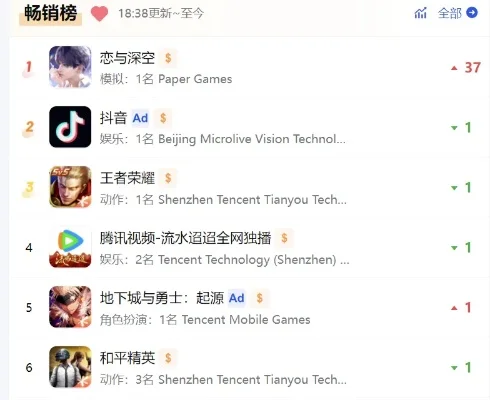Image resolution: width=490 pixels, height=400 pixels.
Task: Open the 地下城与勇士 app icon
Action: 70,307
